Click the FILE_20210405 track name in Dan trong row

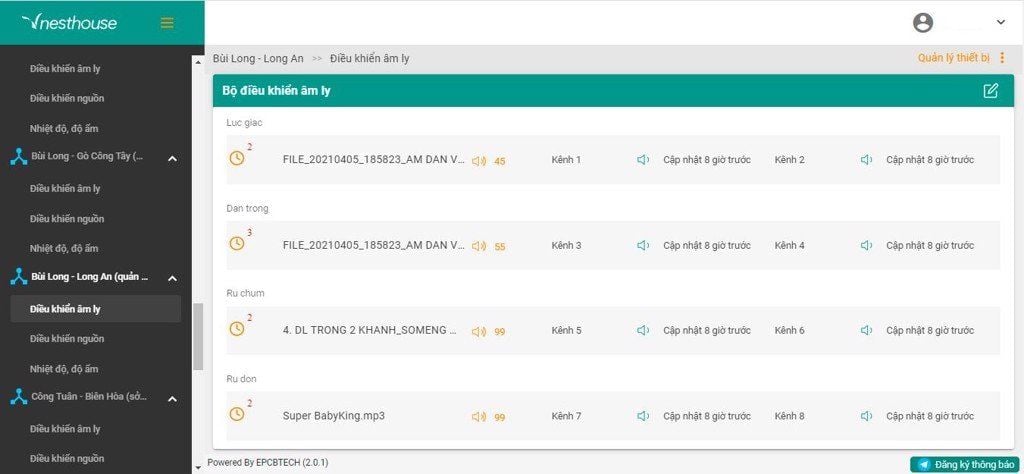(374, 245)
